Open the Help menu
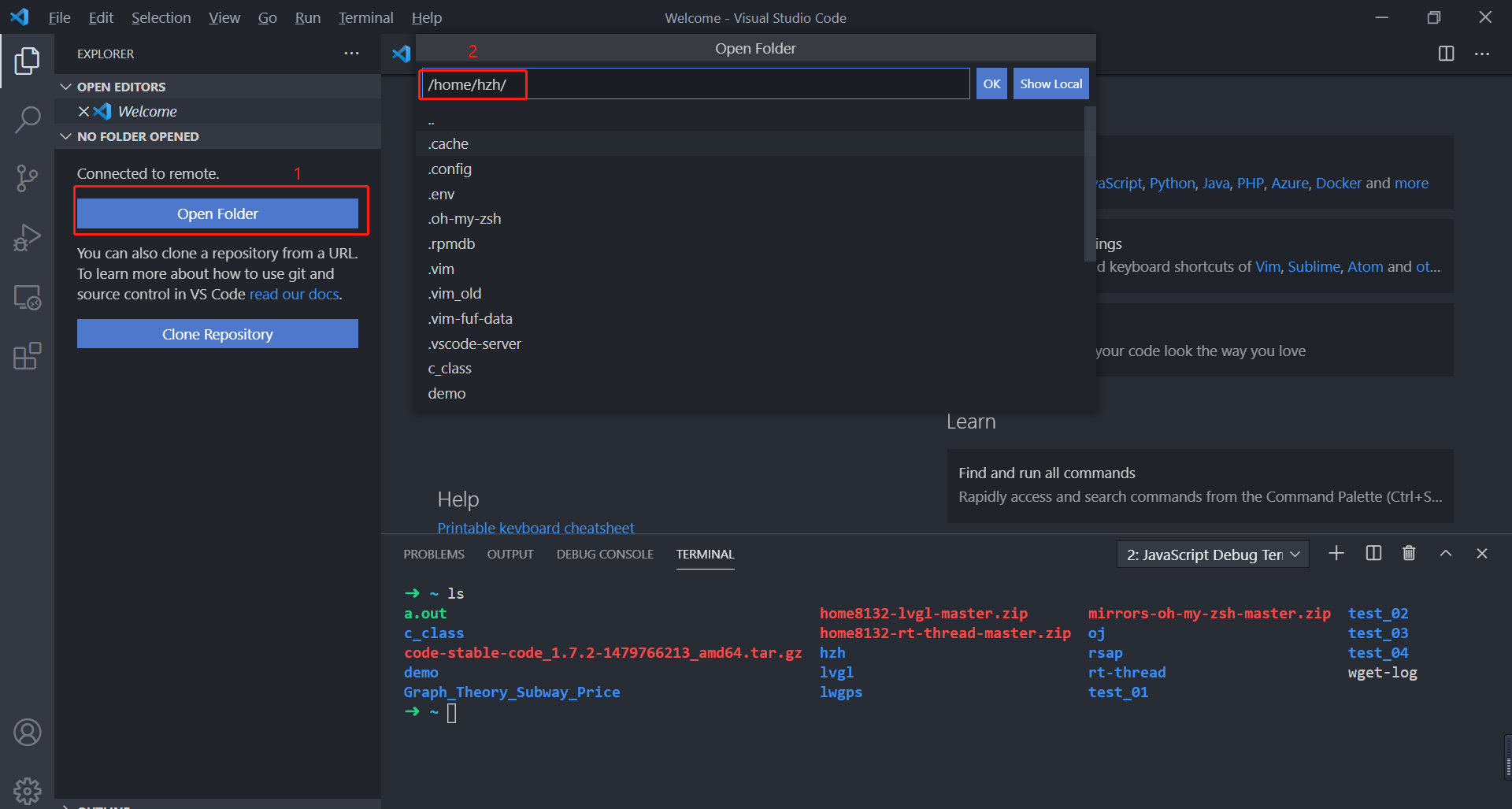Screen dimensions: 1512x809 pos(426,17)
